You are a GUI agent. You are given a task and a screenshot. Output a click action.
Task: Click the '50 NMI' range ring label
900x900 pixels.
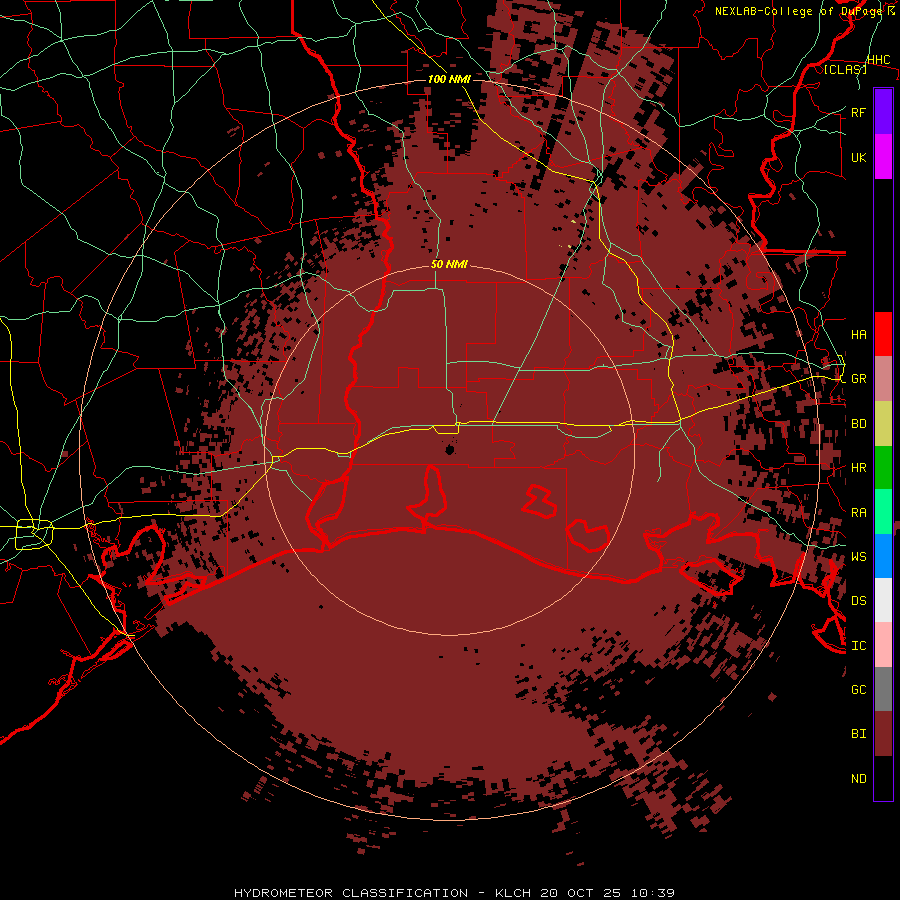click(x=449, y=264)
